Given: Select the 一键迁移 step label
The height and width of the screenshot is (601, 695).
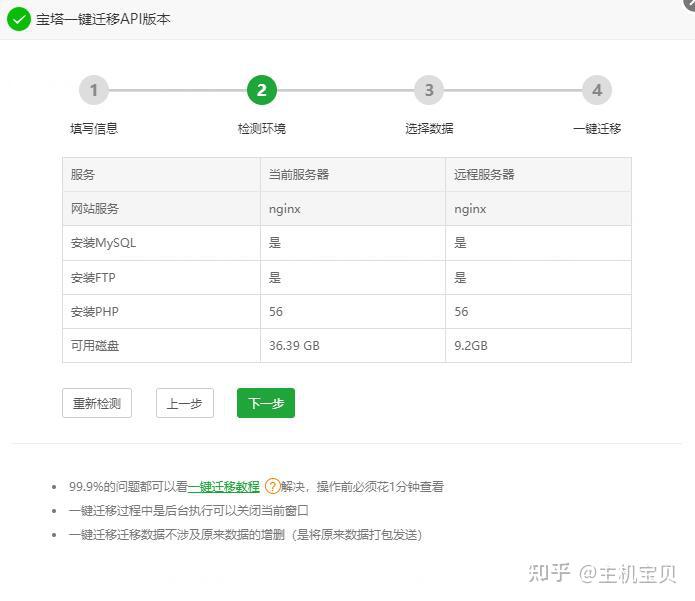Looking at the screenshot, I should coord(597,129).
